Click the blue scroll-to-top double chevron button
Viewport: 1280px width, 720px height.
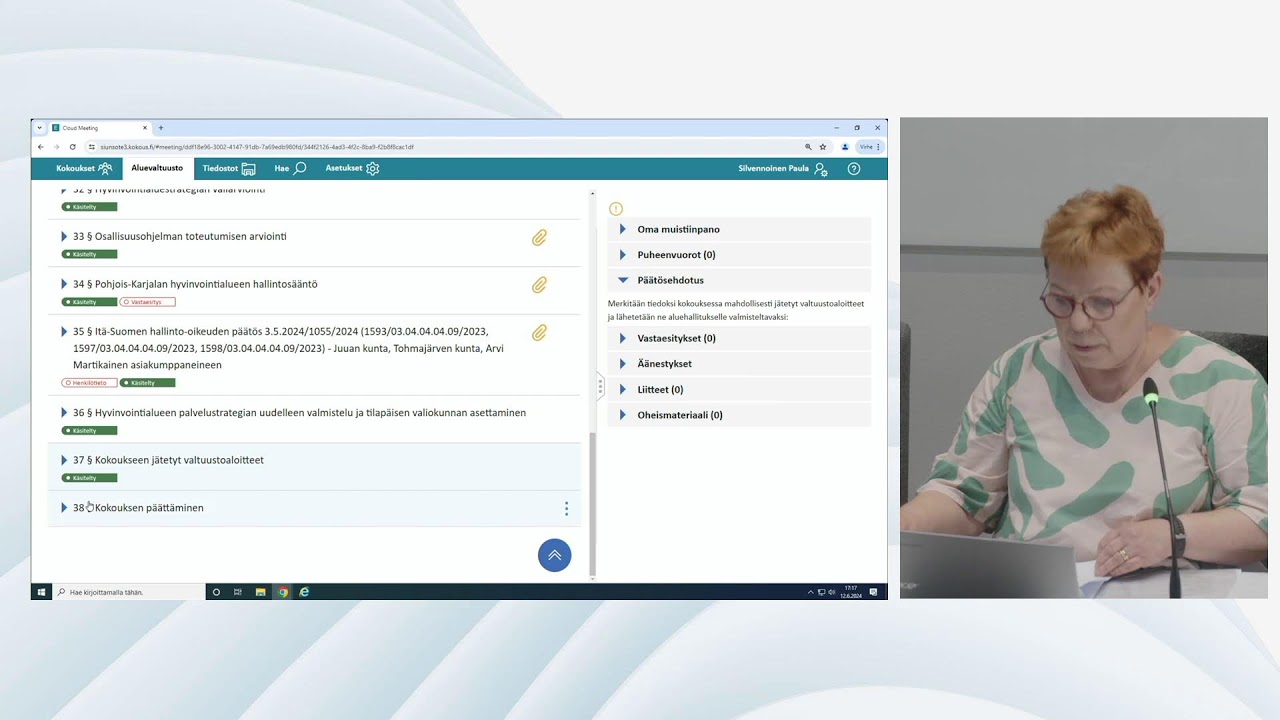coord(555,555)
